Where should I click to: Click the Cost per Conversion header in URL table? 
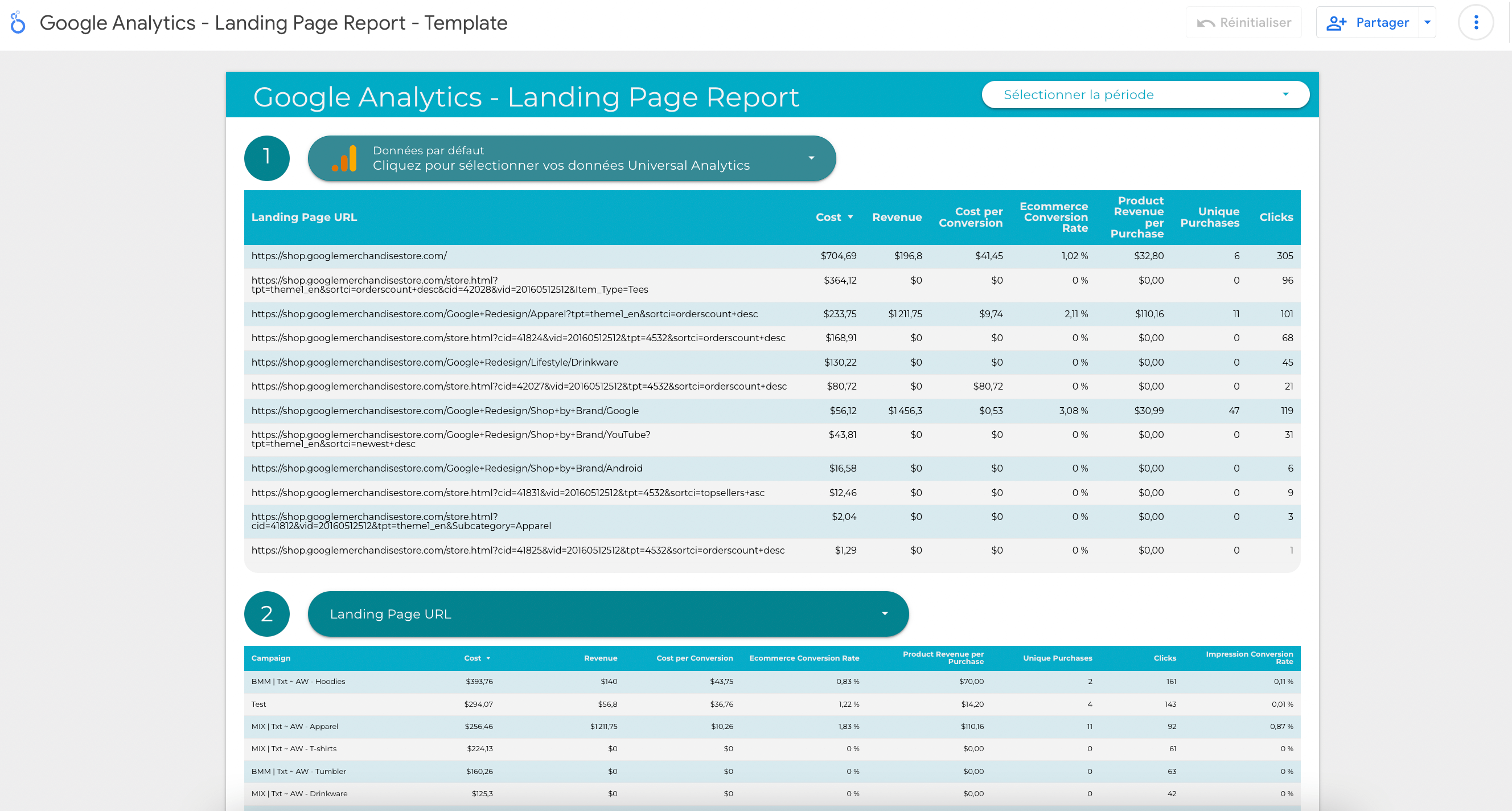coord(971,218)
